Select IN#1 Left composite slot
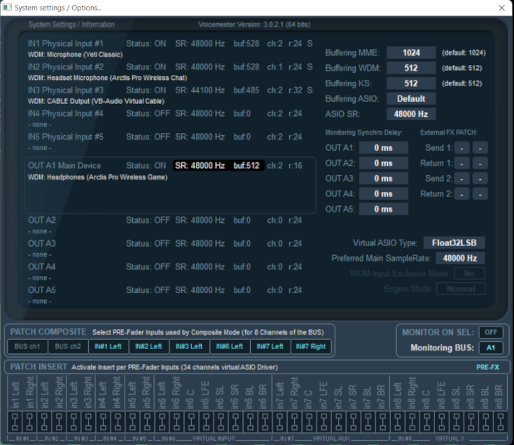 click(x=108, y=346)
